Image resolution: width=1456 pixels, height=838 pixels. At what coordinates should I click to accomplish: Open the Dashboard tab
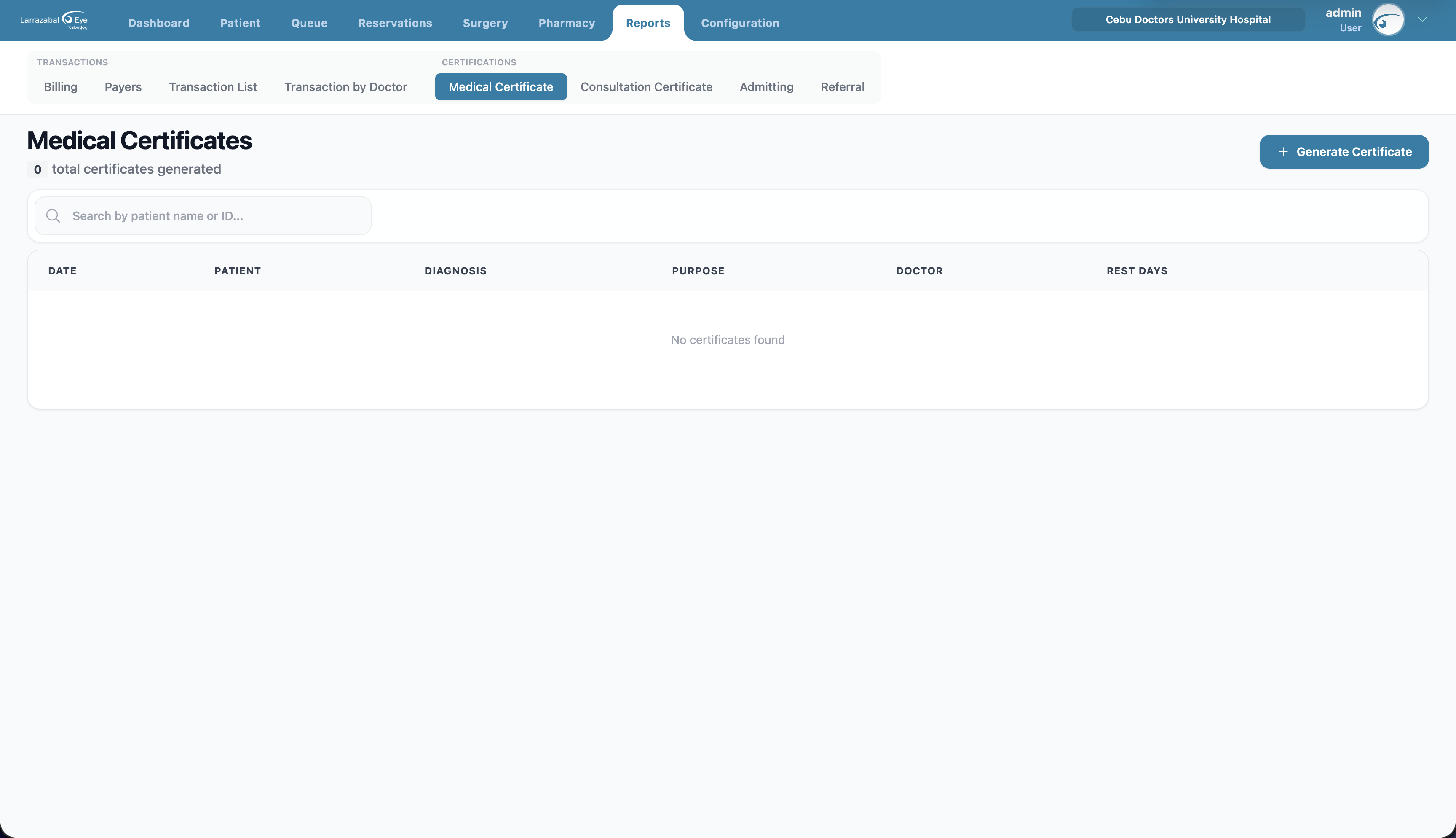point(159,23)
